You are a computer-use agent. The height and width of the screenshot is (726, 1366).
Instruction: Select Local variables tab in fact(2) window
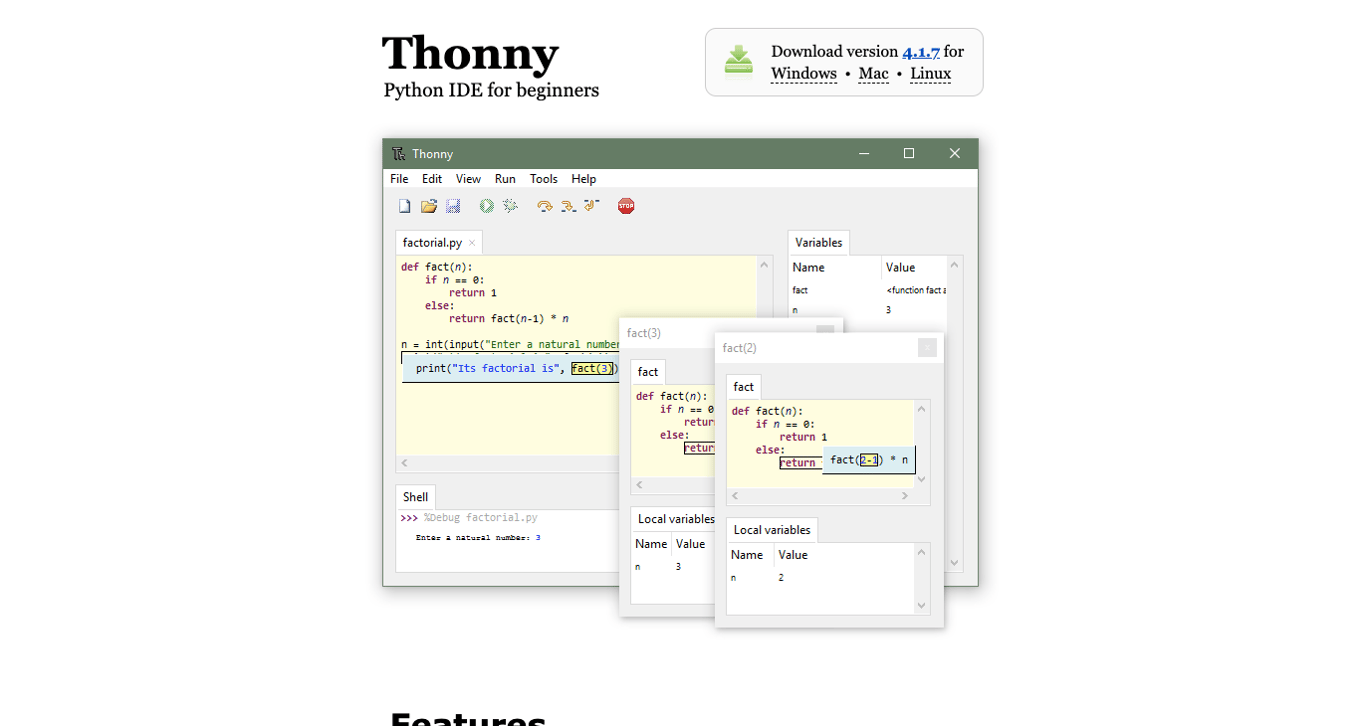click(772, 530)
